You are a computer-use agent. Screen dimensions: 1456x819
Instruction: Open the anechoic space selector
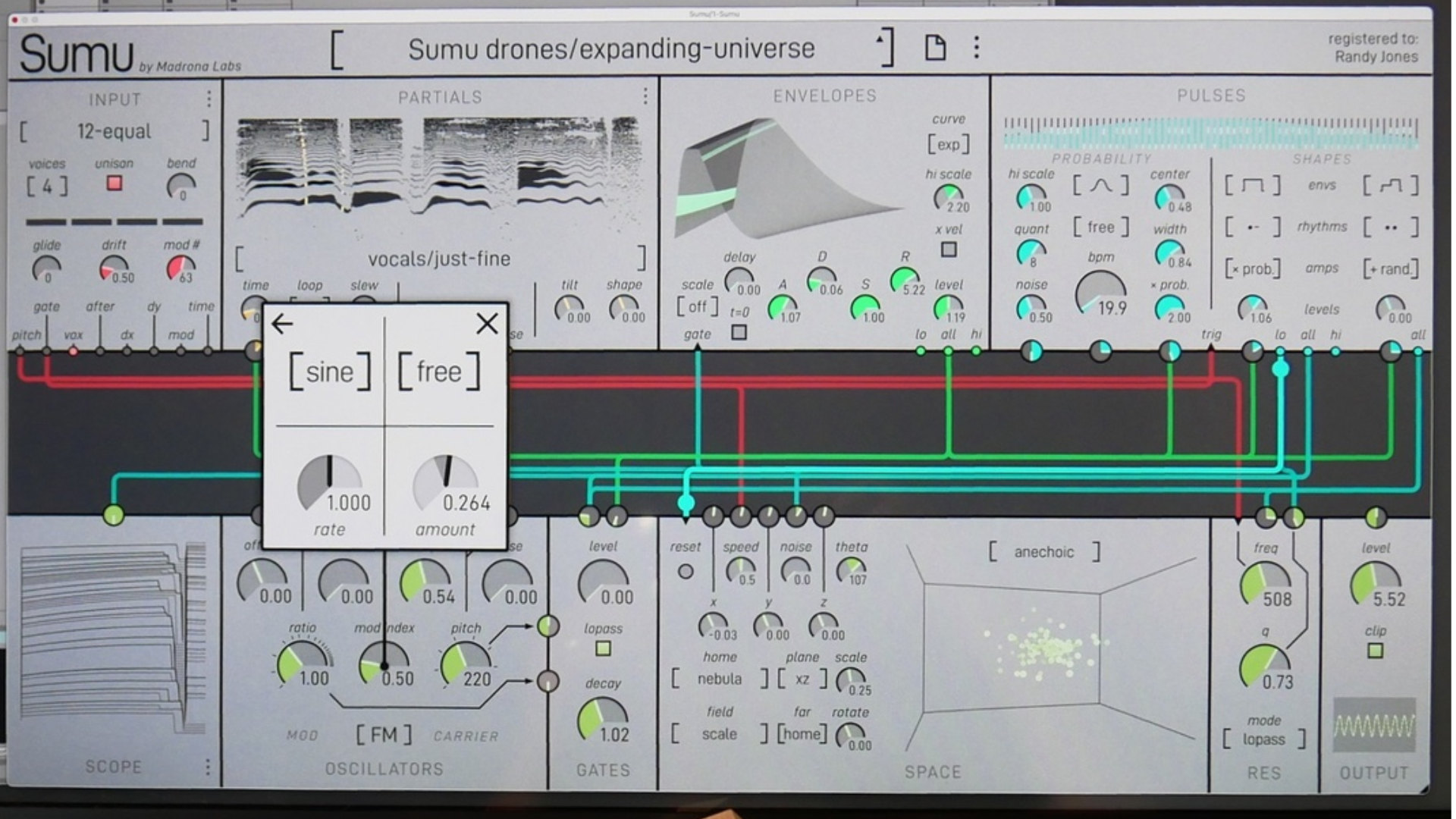[1043, 552]
